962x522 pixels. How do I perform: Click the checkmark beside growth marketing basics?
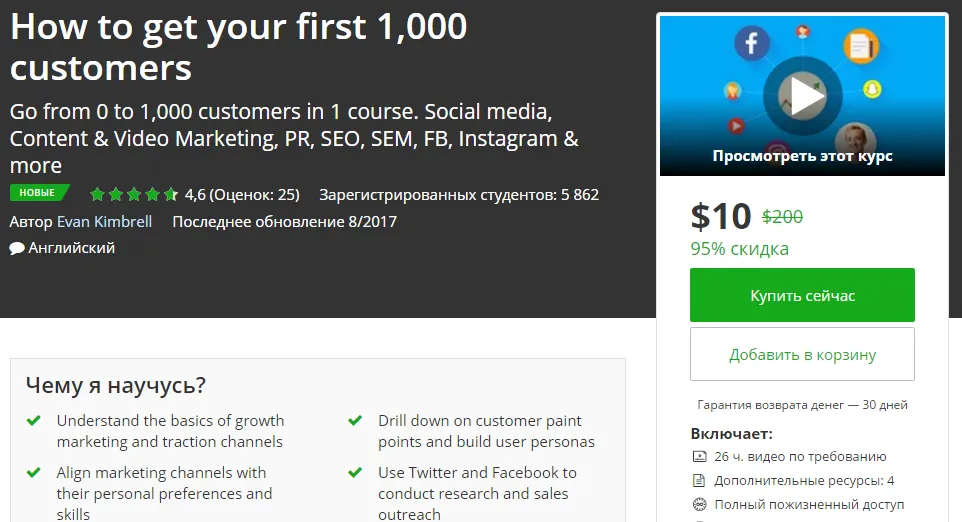tap(34, 421)
